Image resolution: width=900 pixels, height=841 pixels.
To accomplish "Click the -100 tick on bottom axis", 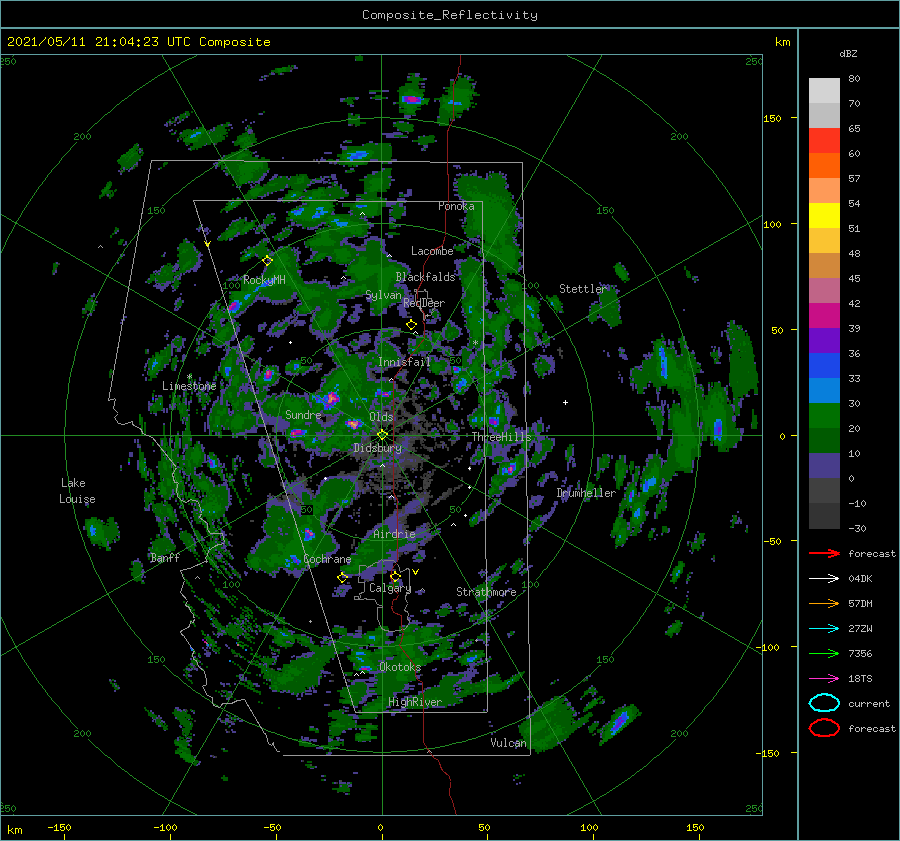I will [x=165, y=828].
